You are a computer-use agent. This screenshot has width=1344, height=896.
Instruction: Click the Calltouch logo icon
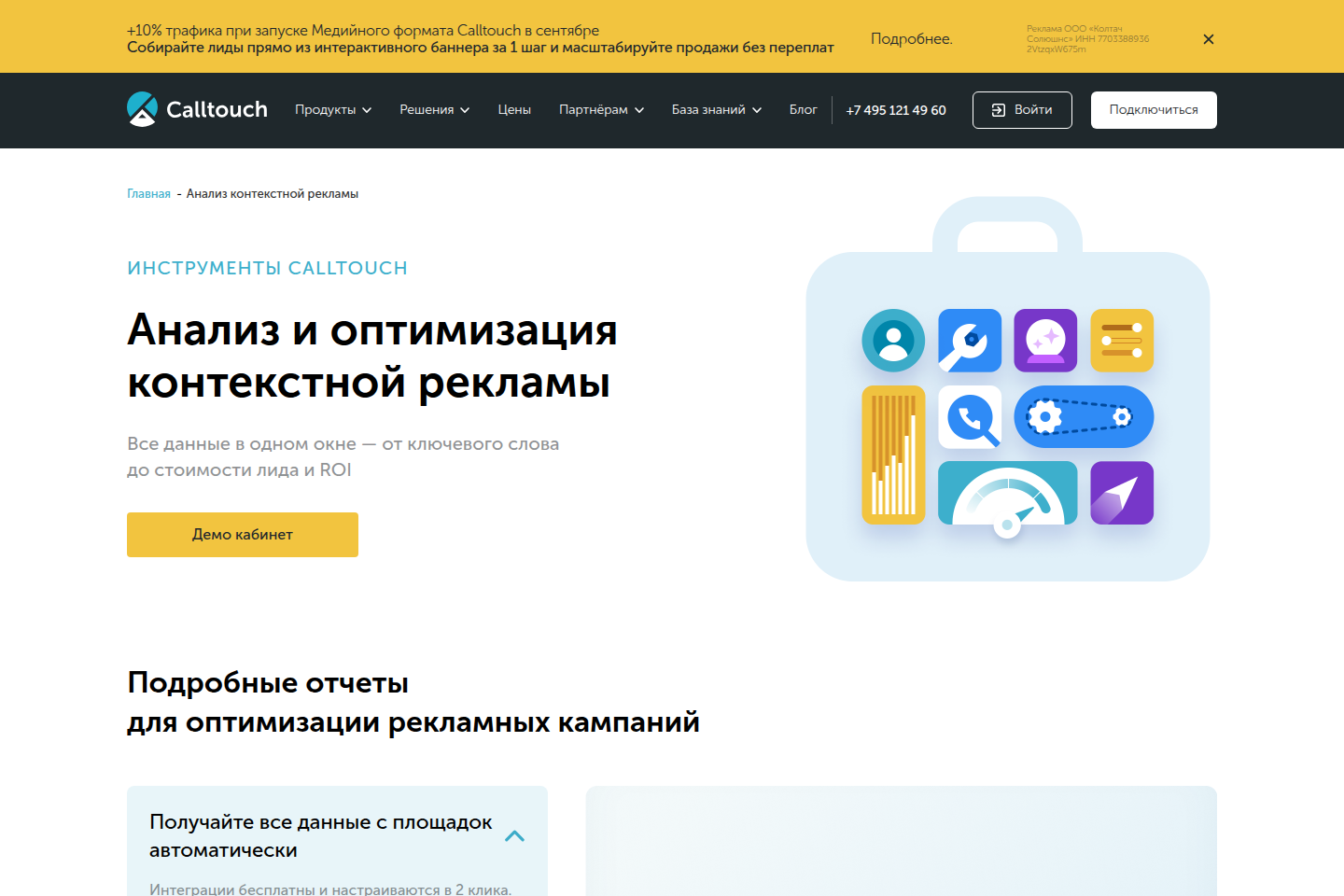[142, 109]
